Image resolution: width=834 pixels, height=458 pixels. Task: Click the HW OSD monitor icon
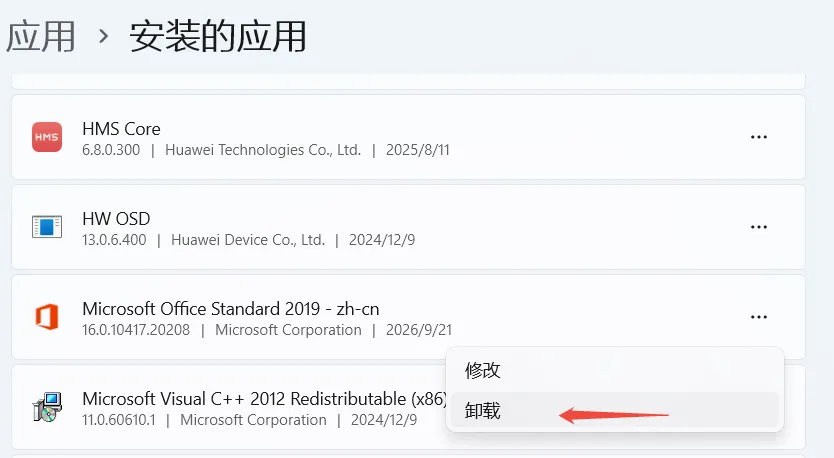pyautogui.click(x=47, y=227)
